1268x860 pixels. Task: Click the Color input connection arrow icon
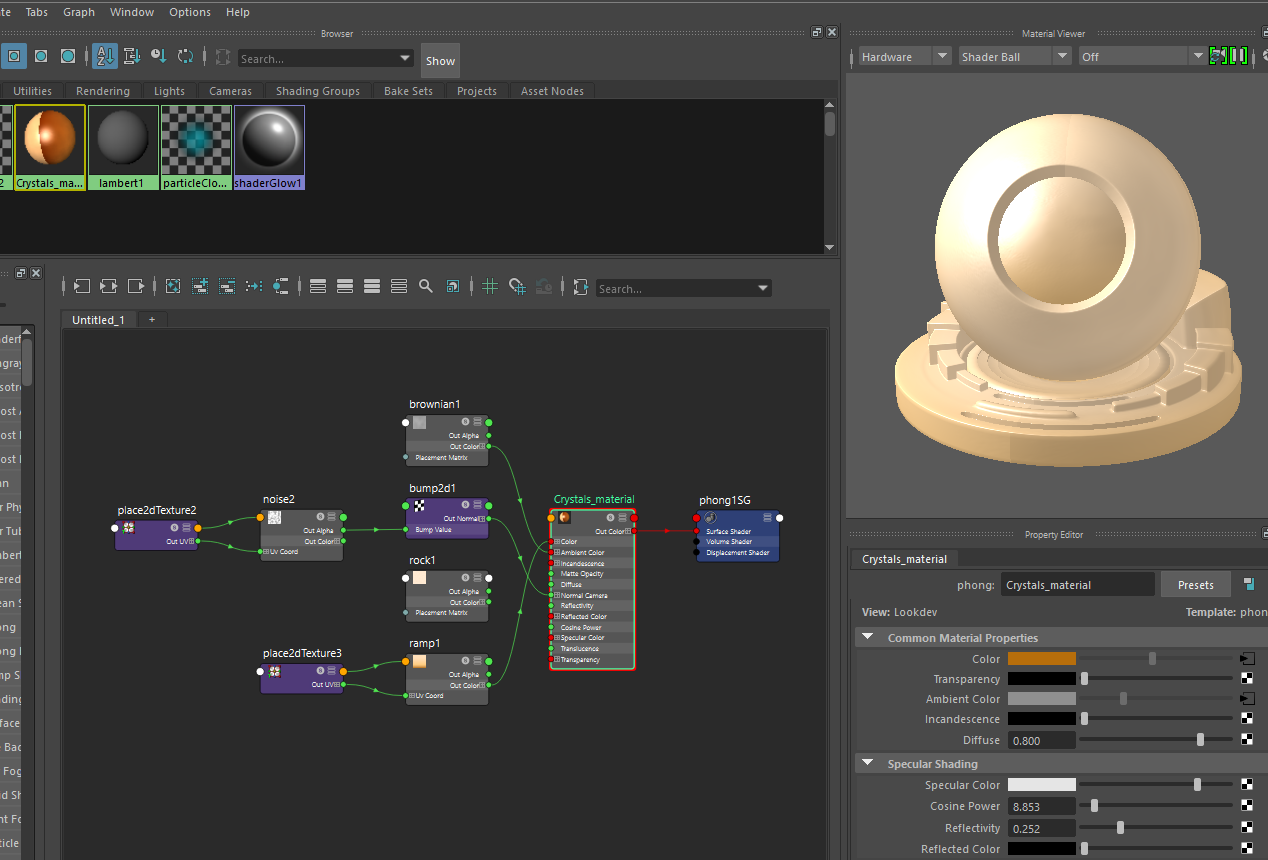click(x=1247, y=659)
